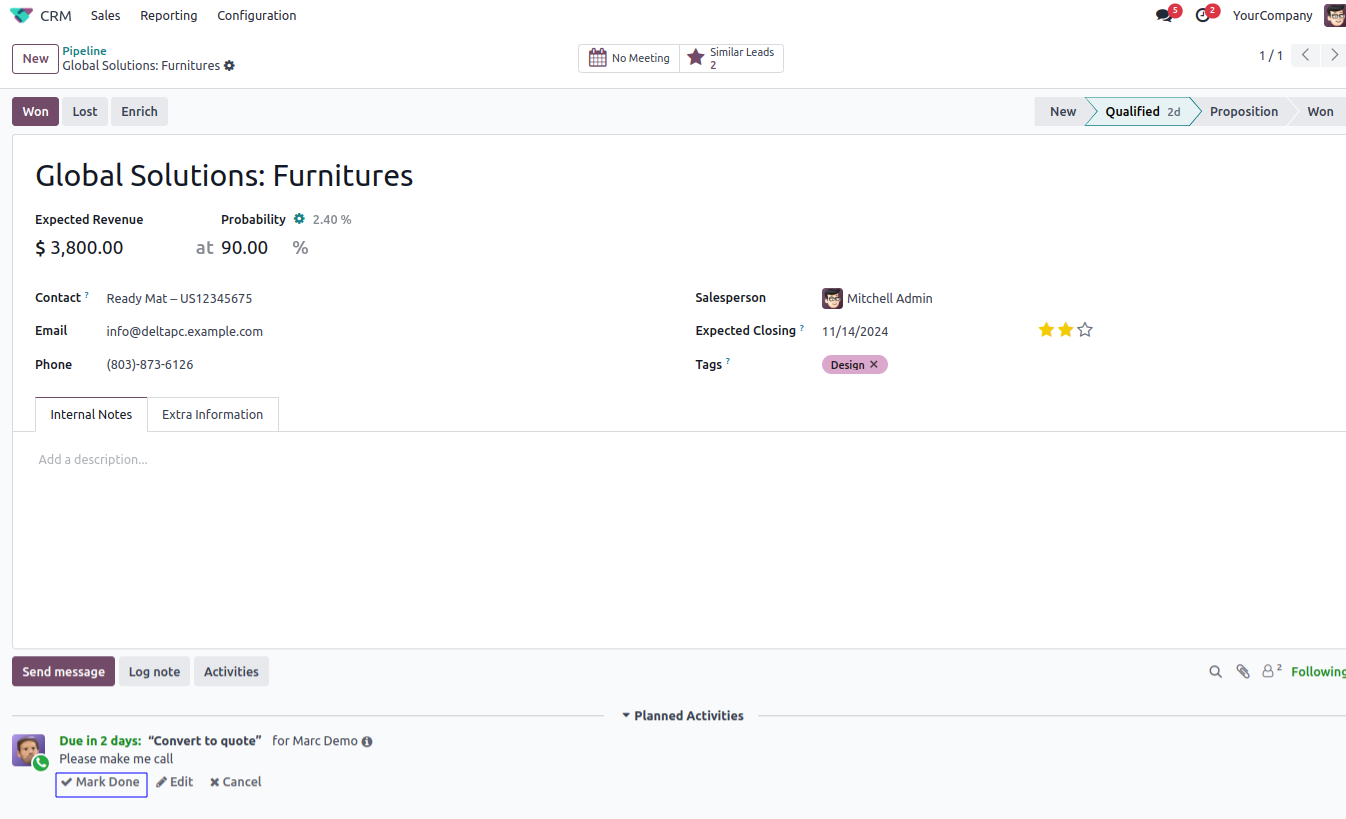Remove the Design tag

click(874, 365)
